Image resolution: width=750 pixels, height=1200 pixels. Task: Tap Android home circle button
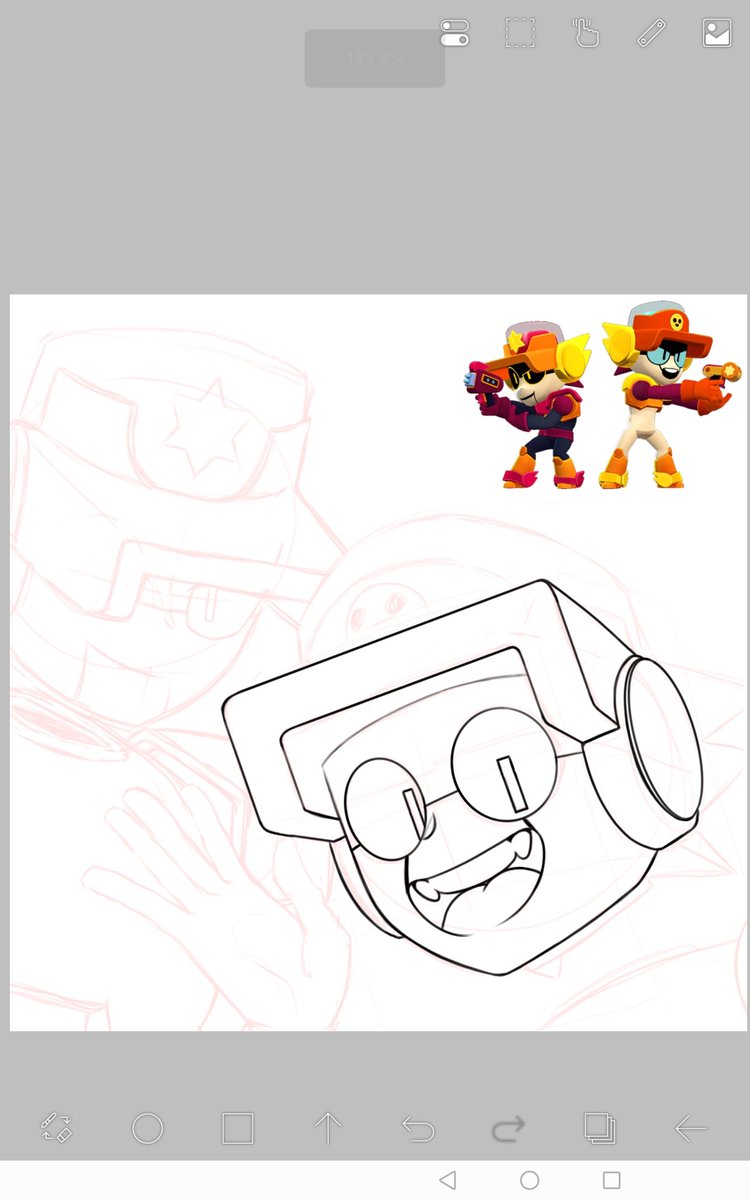[530, 1180]
